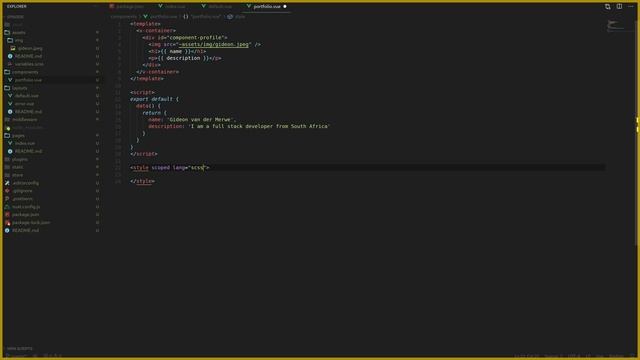Click the opening <template> tag
640x360 pixels.
point(145,24)
